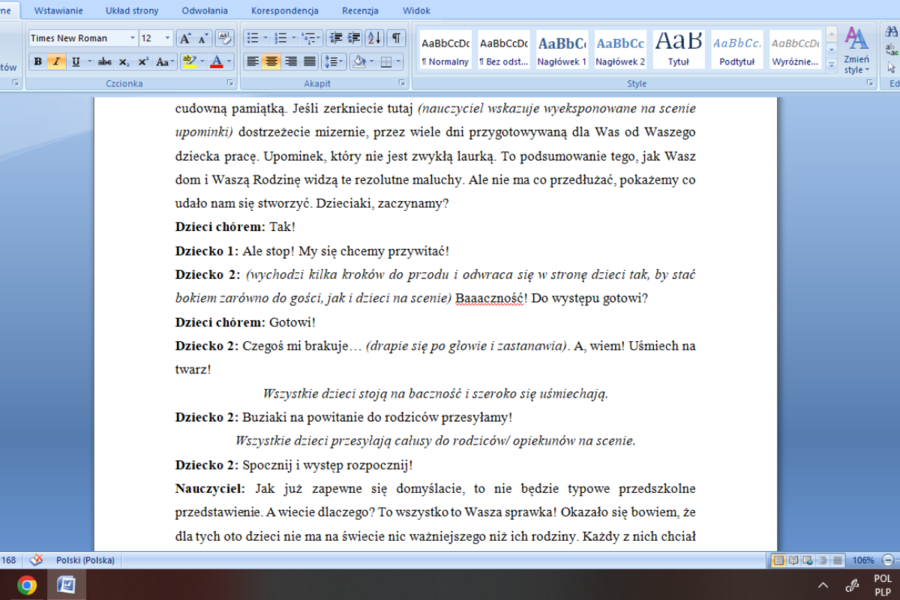The height and width of the screenshot is (600, 900).
Task: Start a bulleted list
Action: (x=254, y=38)
